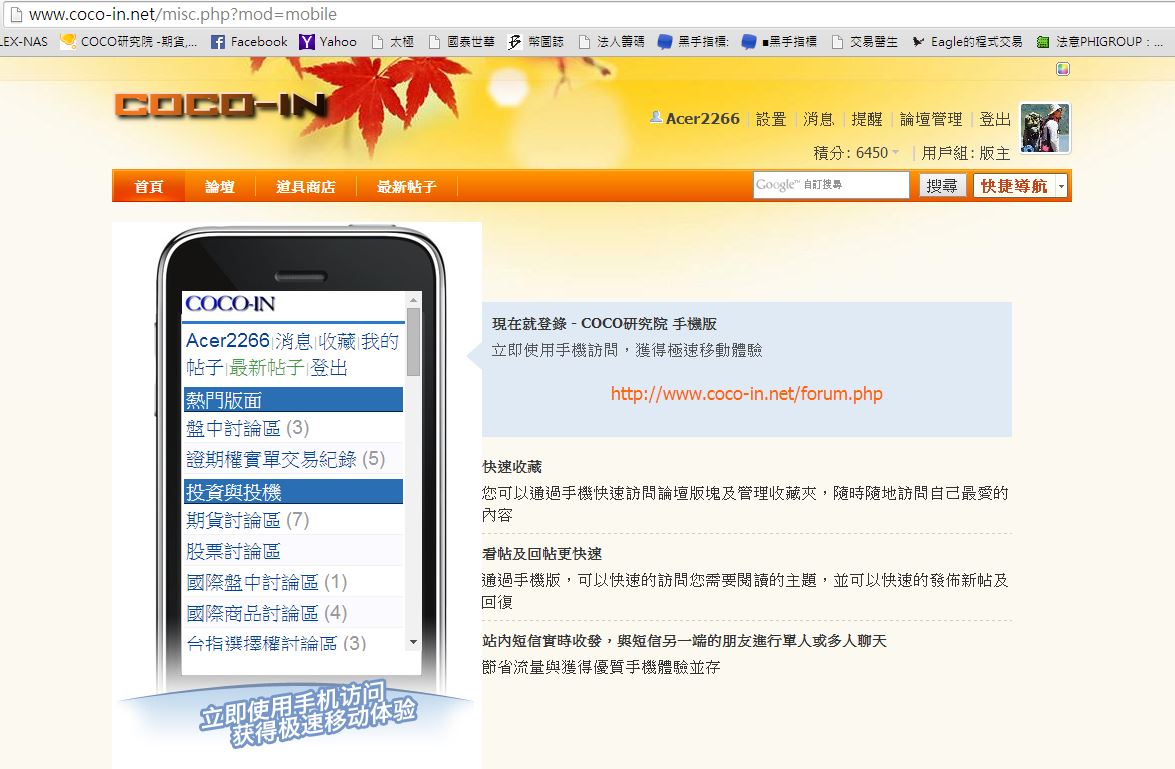1175x769 pixels.
Task: Go to 首頁 home tab
Action: click(148, 187)
